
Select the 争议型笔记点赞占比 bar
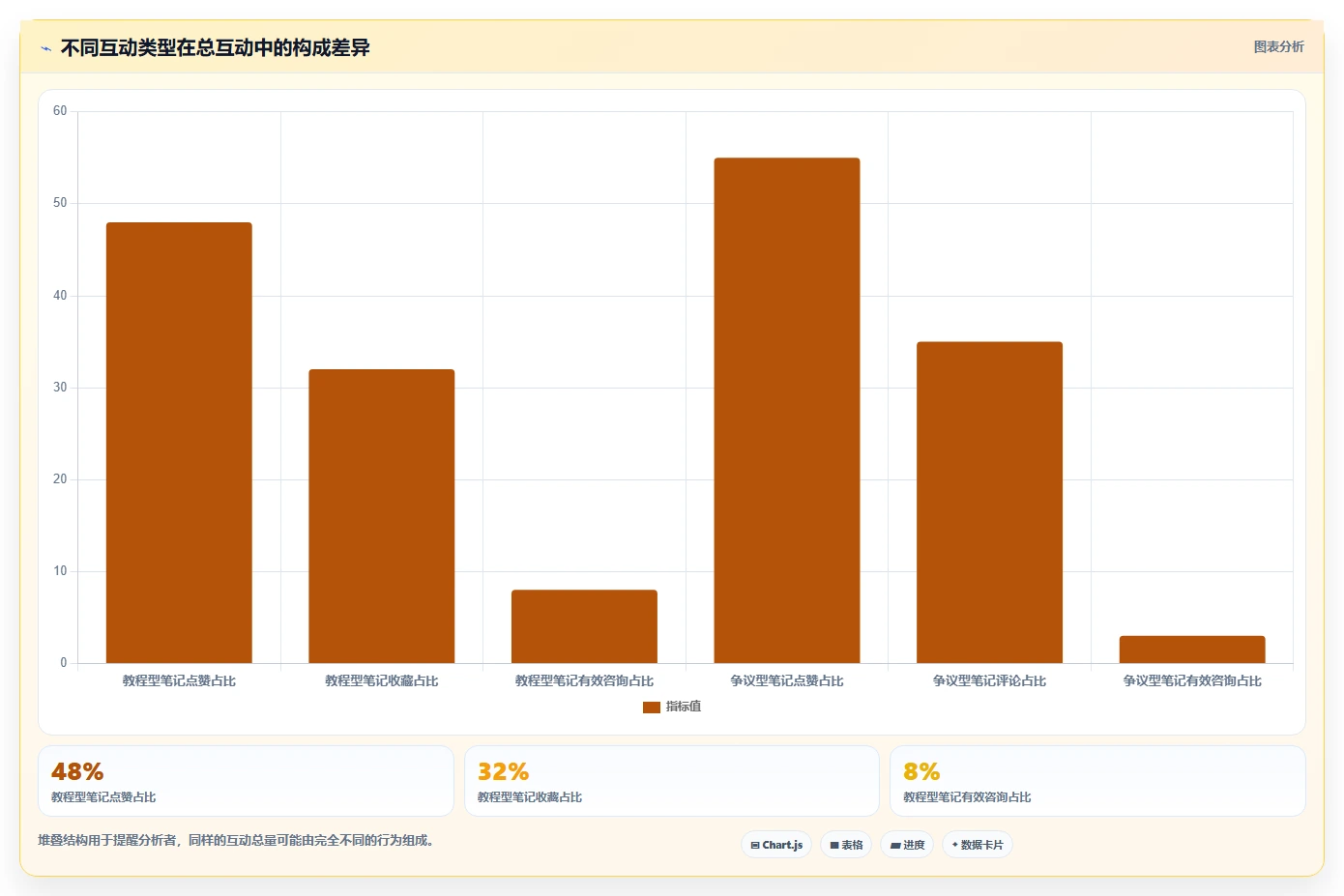[x=787, y=411]
